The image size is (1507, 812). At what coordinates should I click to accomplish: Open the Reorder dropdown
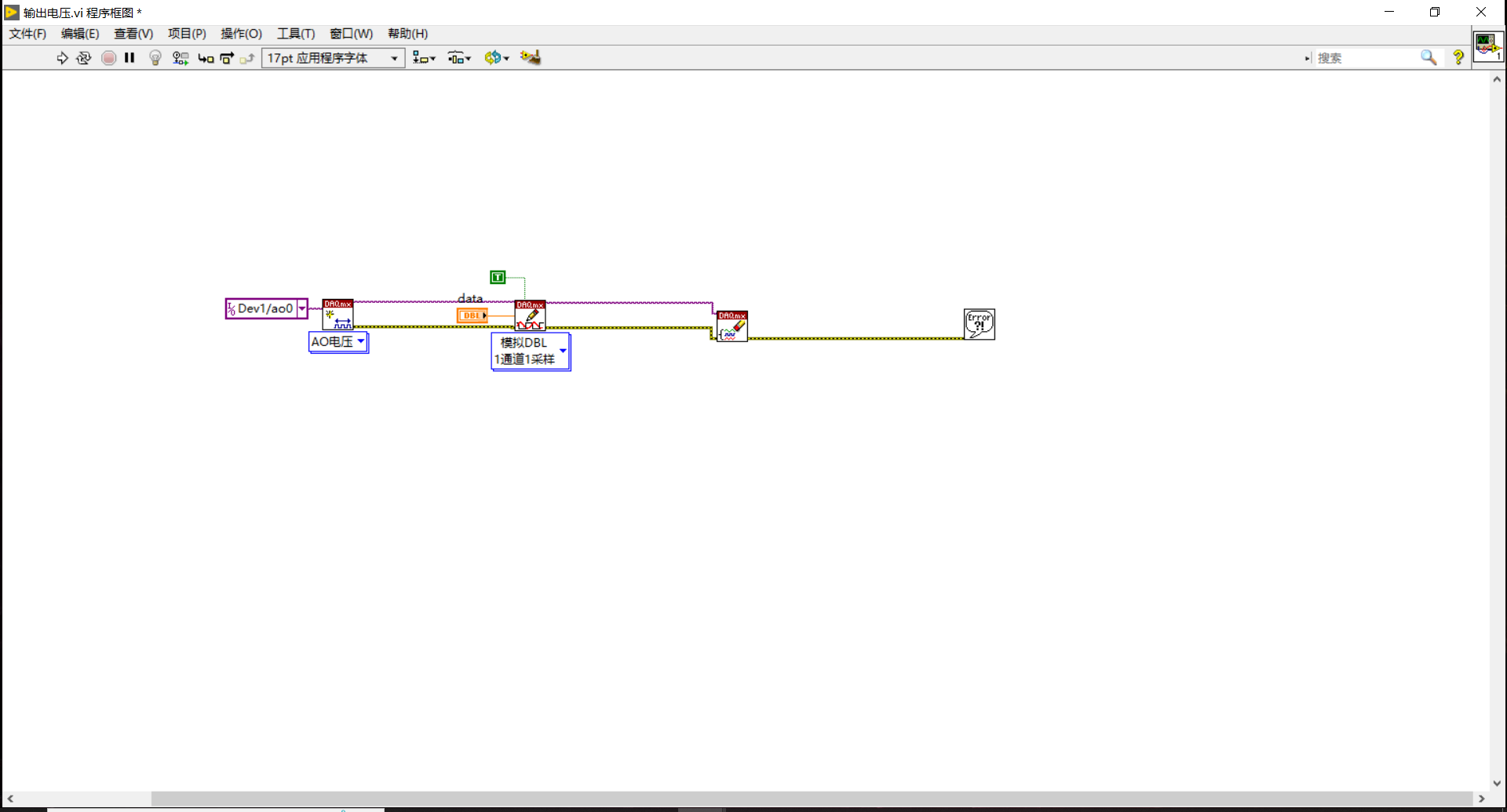tap(496, 58)
